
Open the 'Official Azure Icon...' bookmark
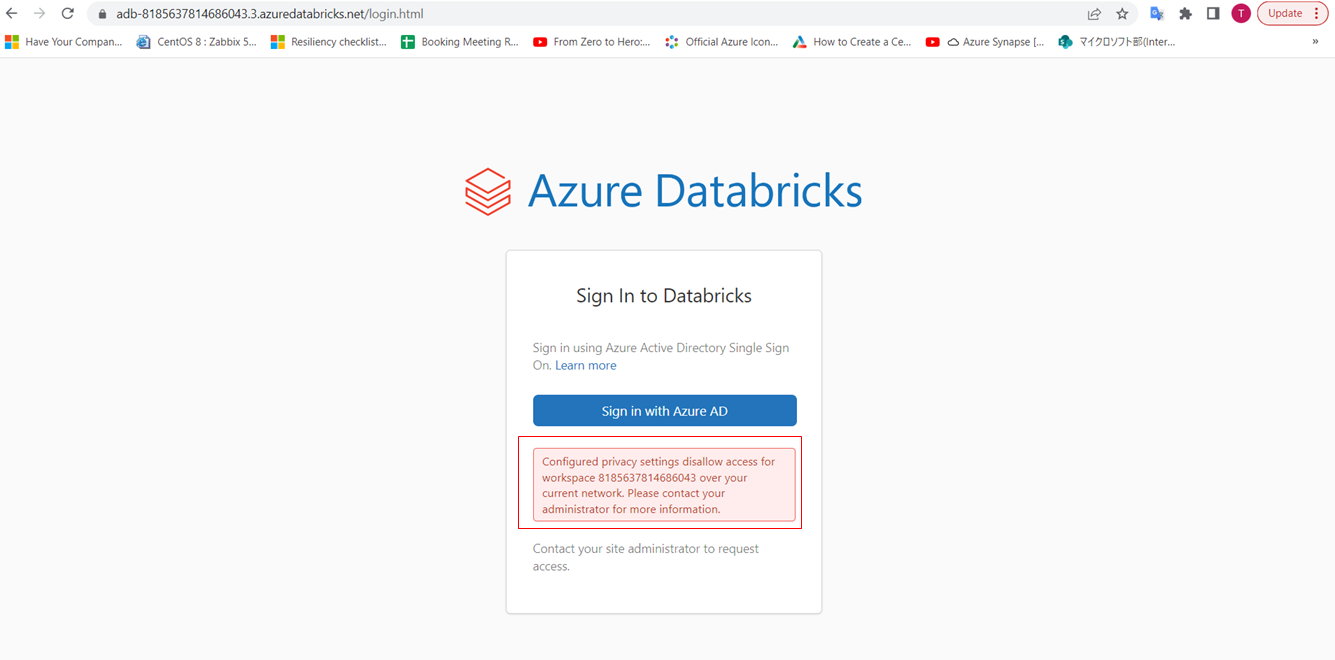coord(722,42)
